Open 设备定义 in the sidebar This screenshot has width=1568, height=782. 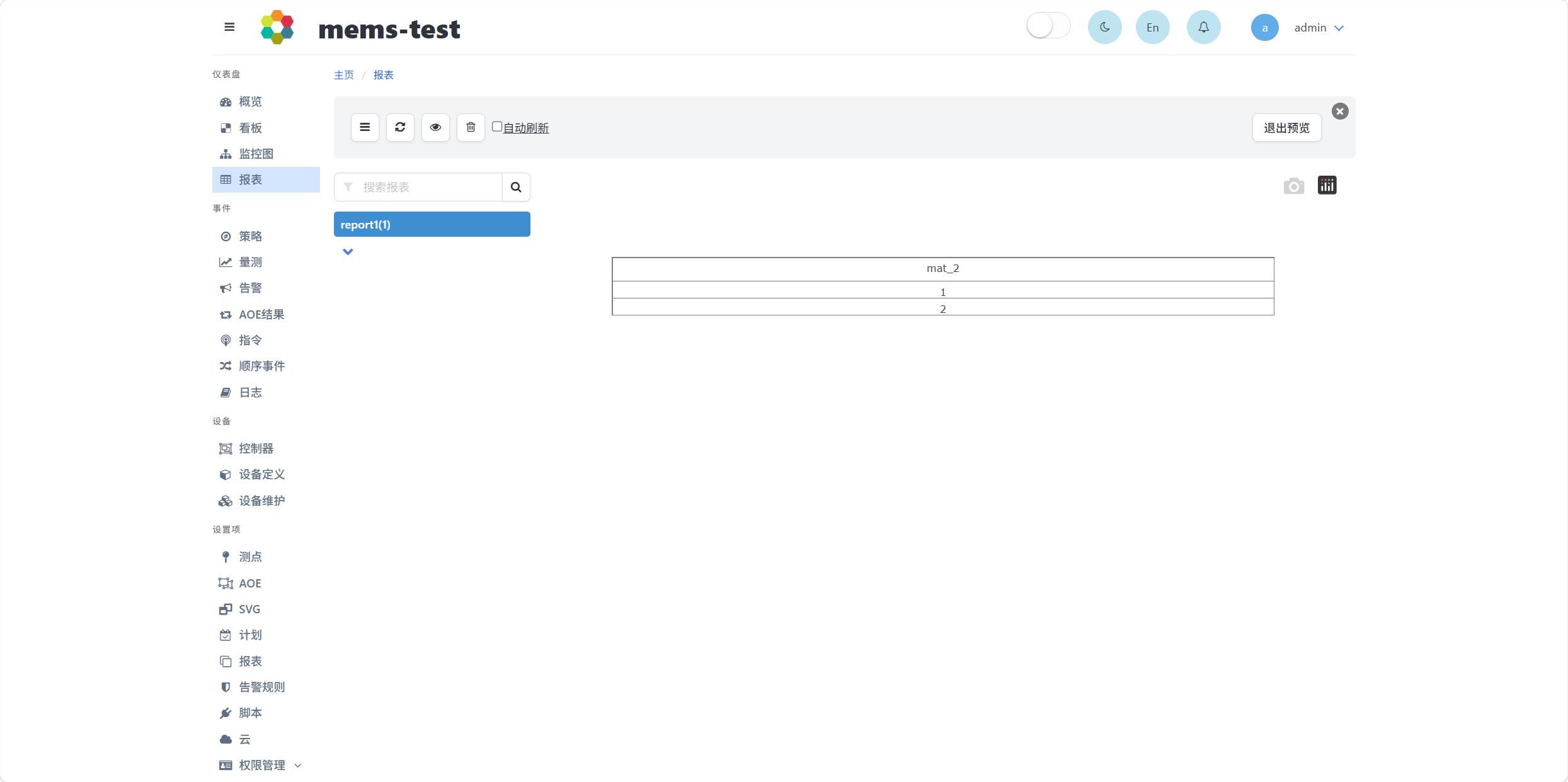[x=266, y=474]
